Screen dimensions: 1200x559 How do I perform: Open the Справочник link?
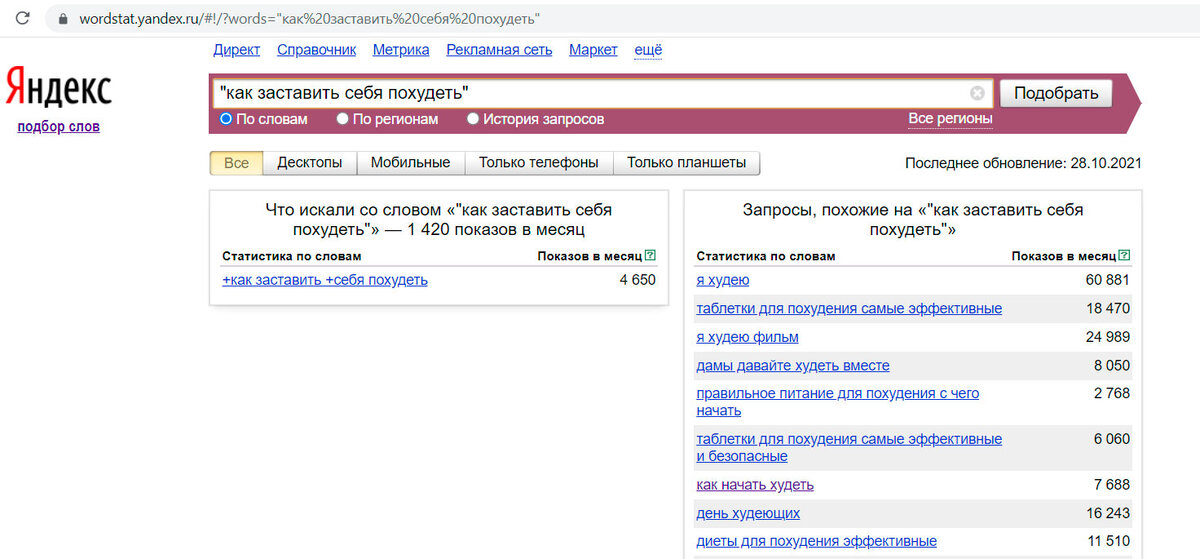[316, 50]
